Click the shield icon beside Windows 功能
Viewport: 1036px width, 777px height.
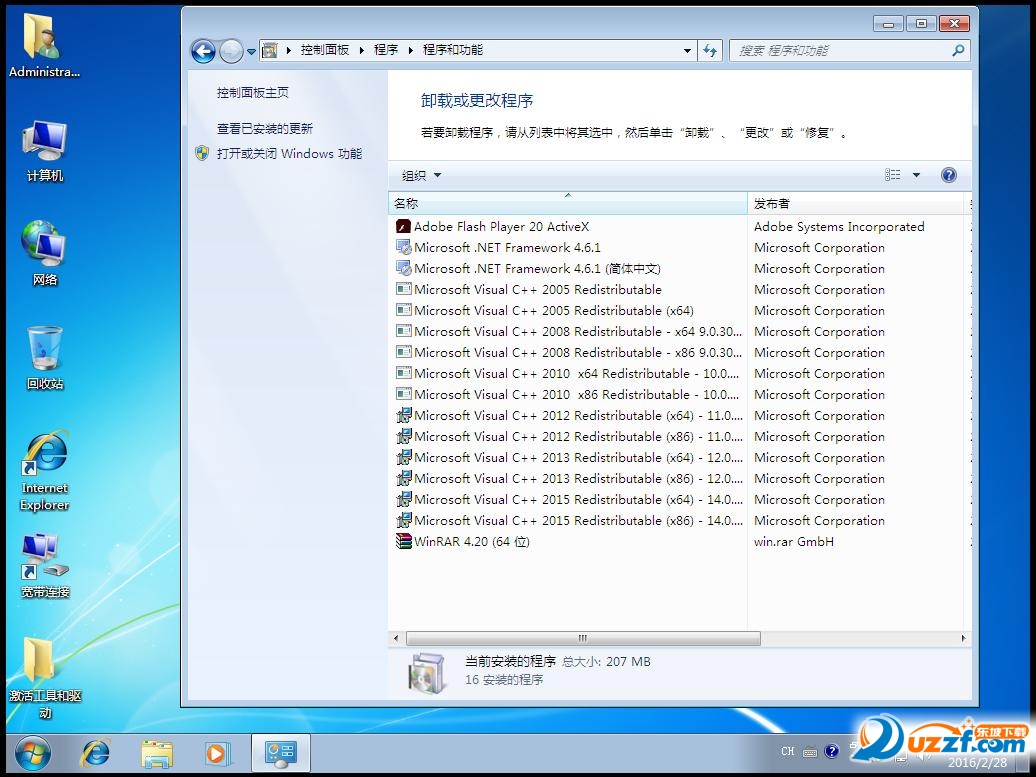pos(202,153)
